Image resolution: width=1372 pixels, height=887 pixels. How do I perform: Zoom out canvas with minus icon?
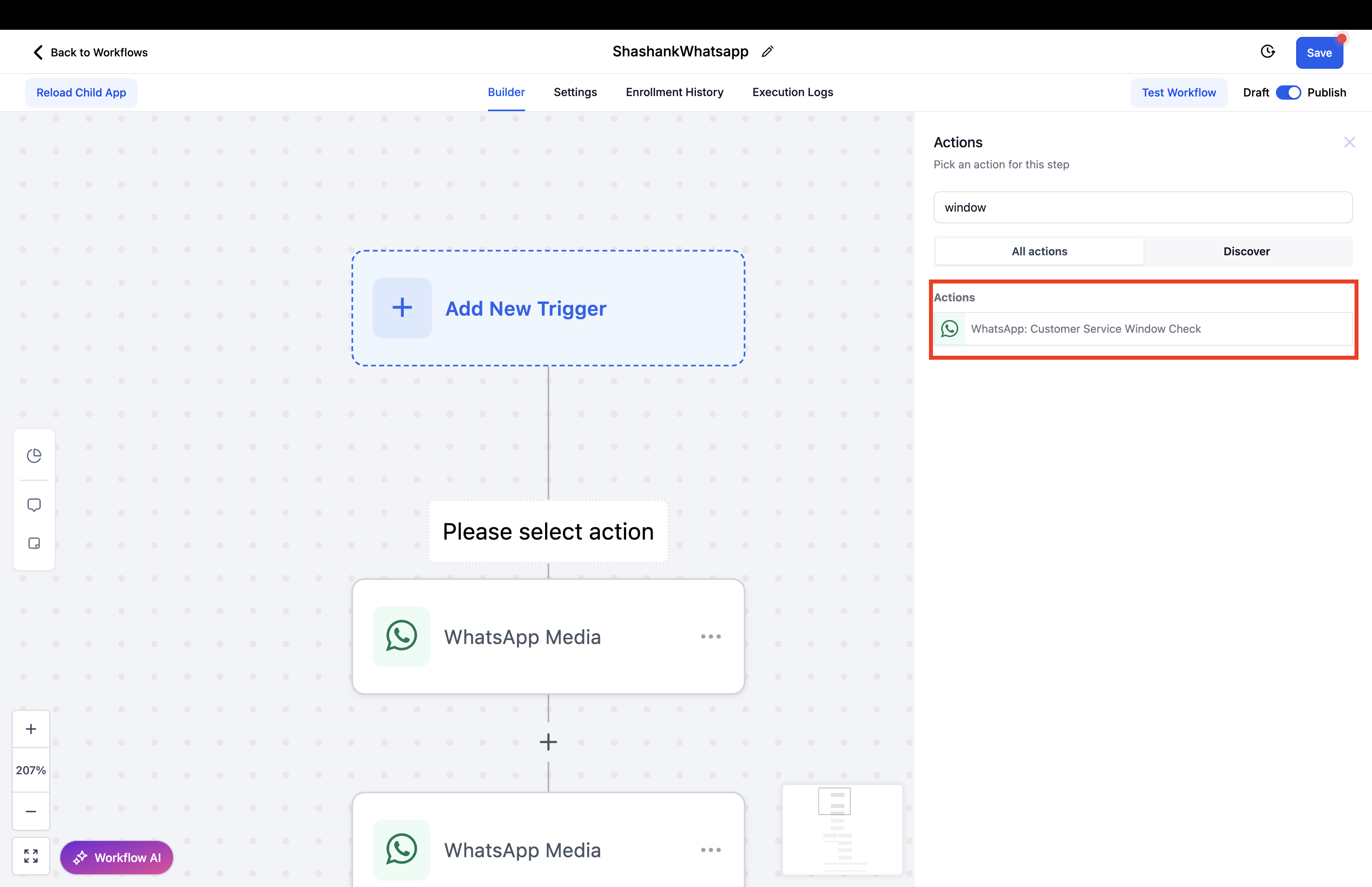[x=31, y=811]
